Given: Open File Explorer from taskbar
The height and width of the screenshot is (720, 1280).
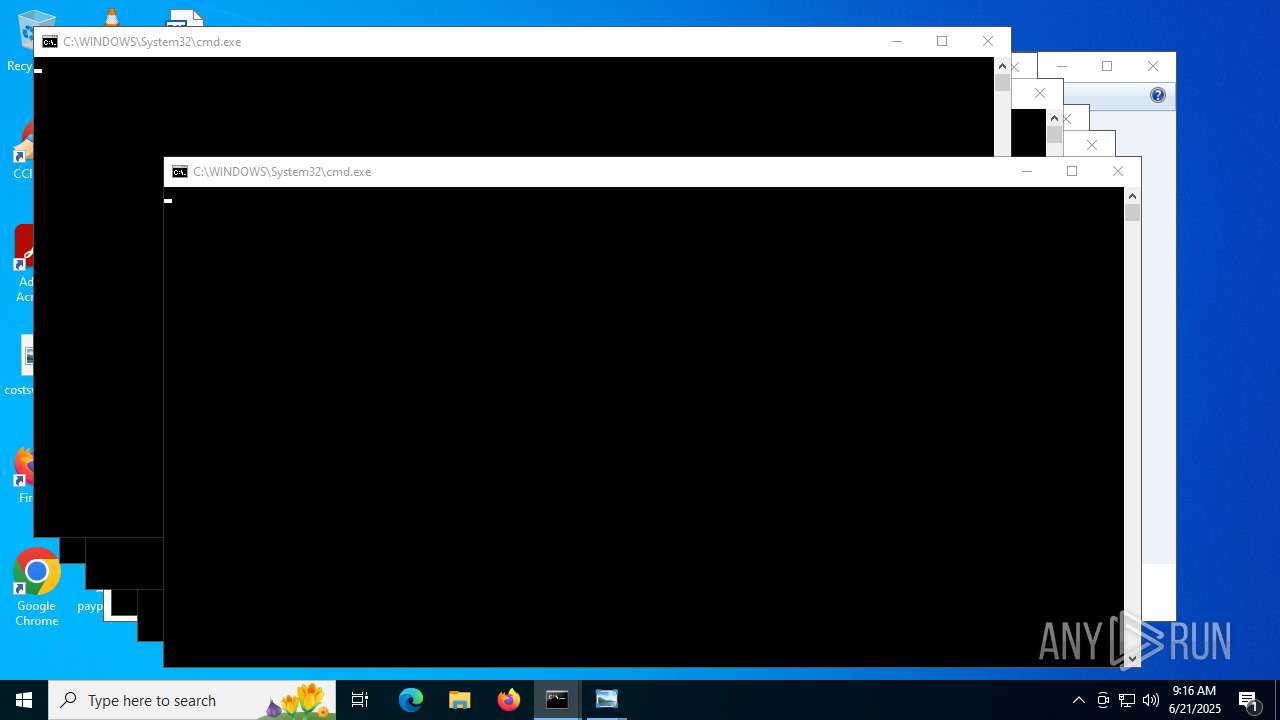Looking at the screenshot, I should [460, 700].
